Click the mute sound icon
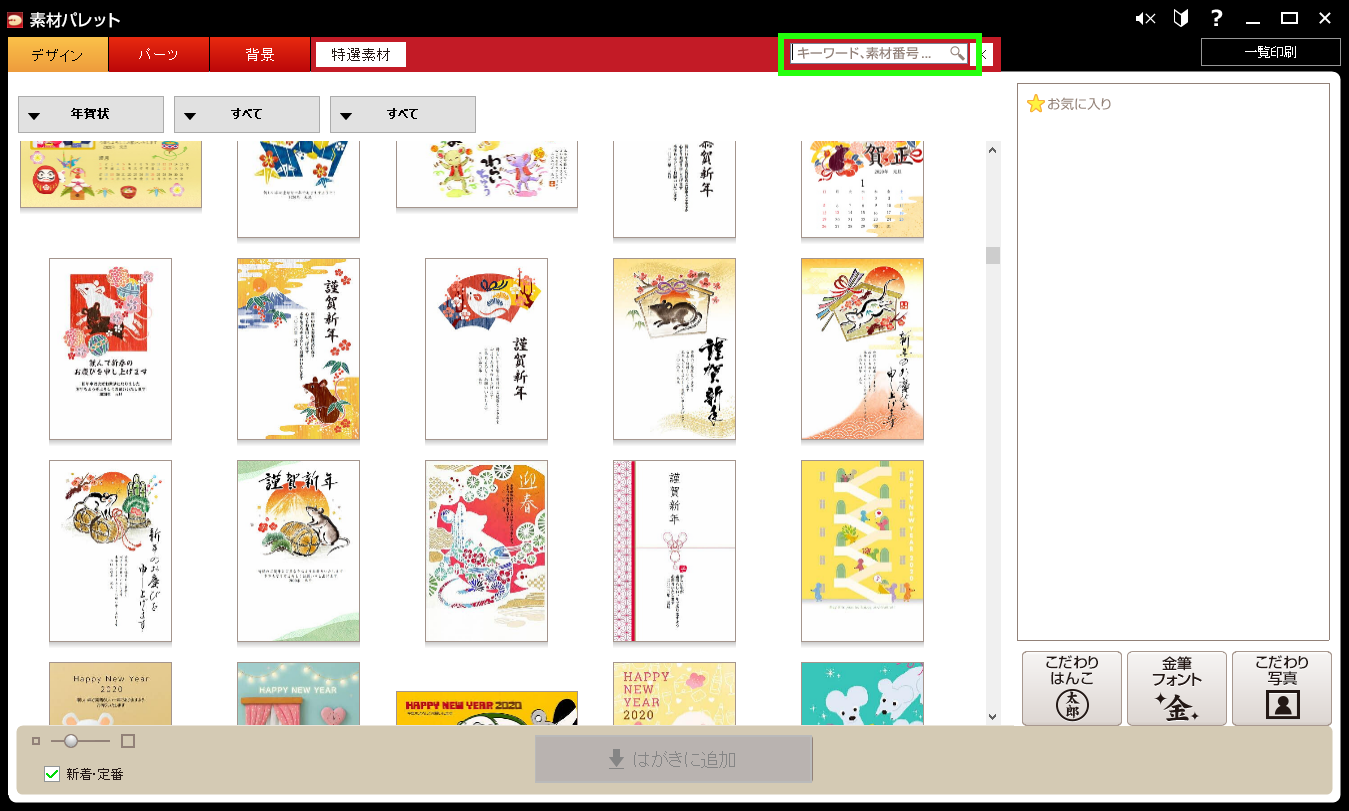Image resolution: width=1349 pixels, height=811 pixels. [1146, 18]
